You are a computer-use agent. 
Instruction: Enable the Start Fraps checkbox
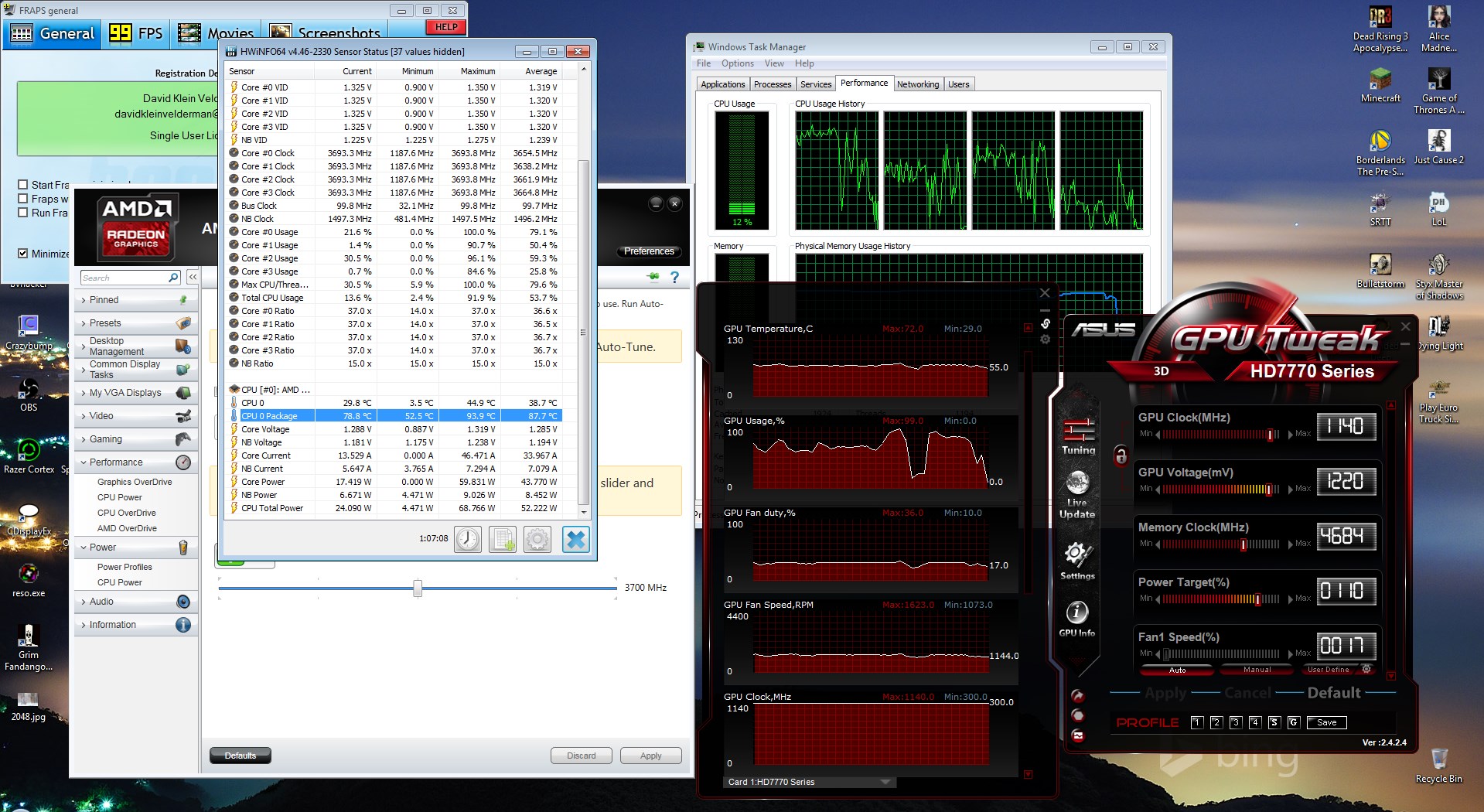click(x=23, y=185)
